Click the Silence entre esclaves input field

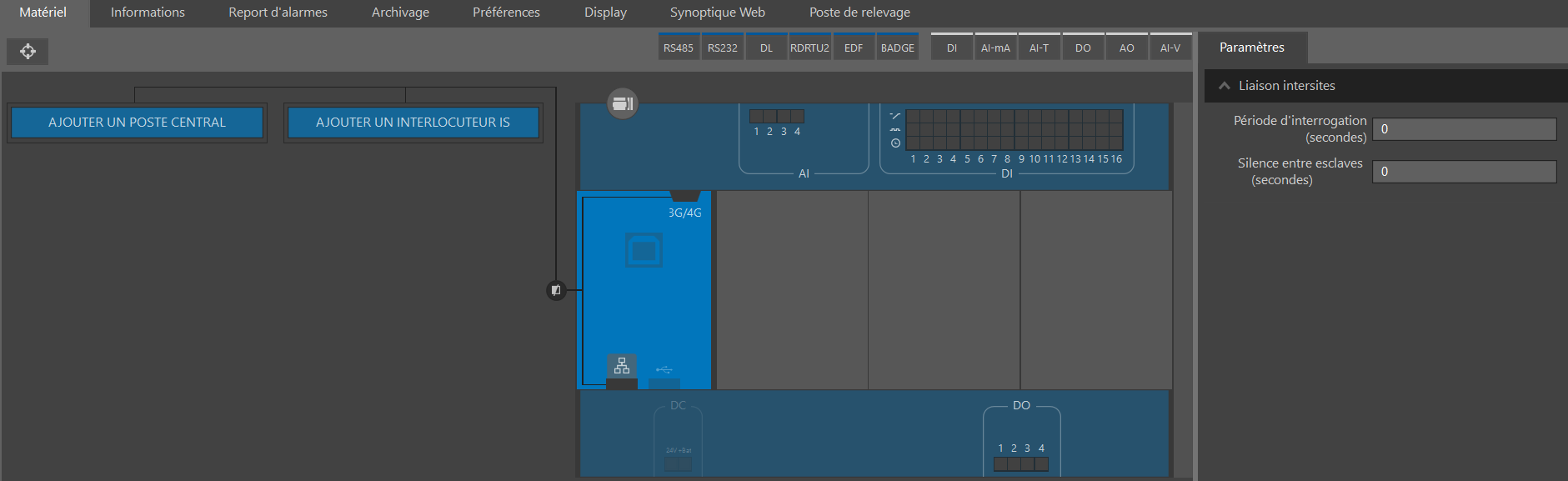point(1464,172)
